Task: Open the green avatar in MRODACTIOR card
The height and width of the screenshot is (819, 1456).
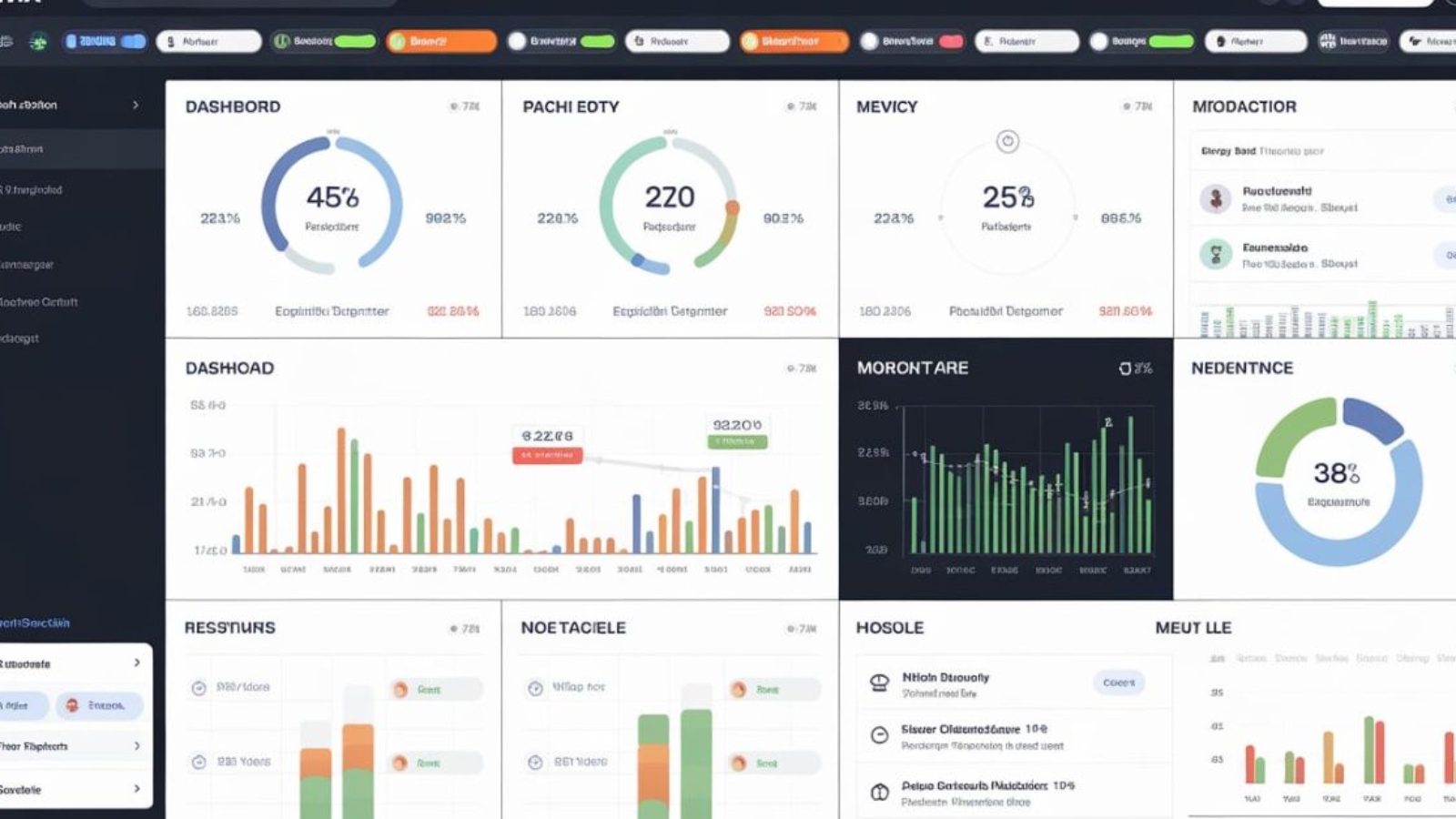Action: point(1215,254)
